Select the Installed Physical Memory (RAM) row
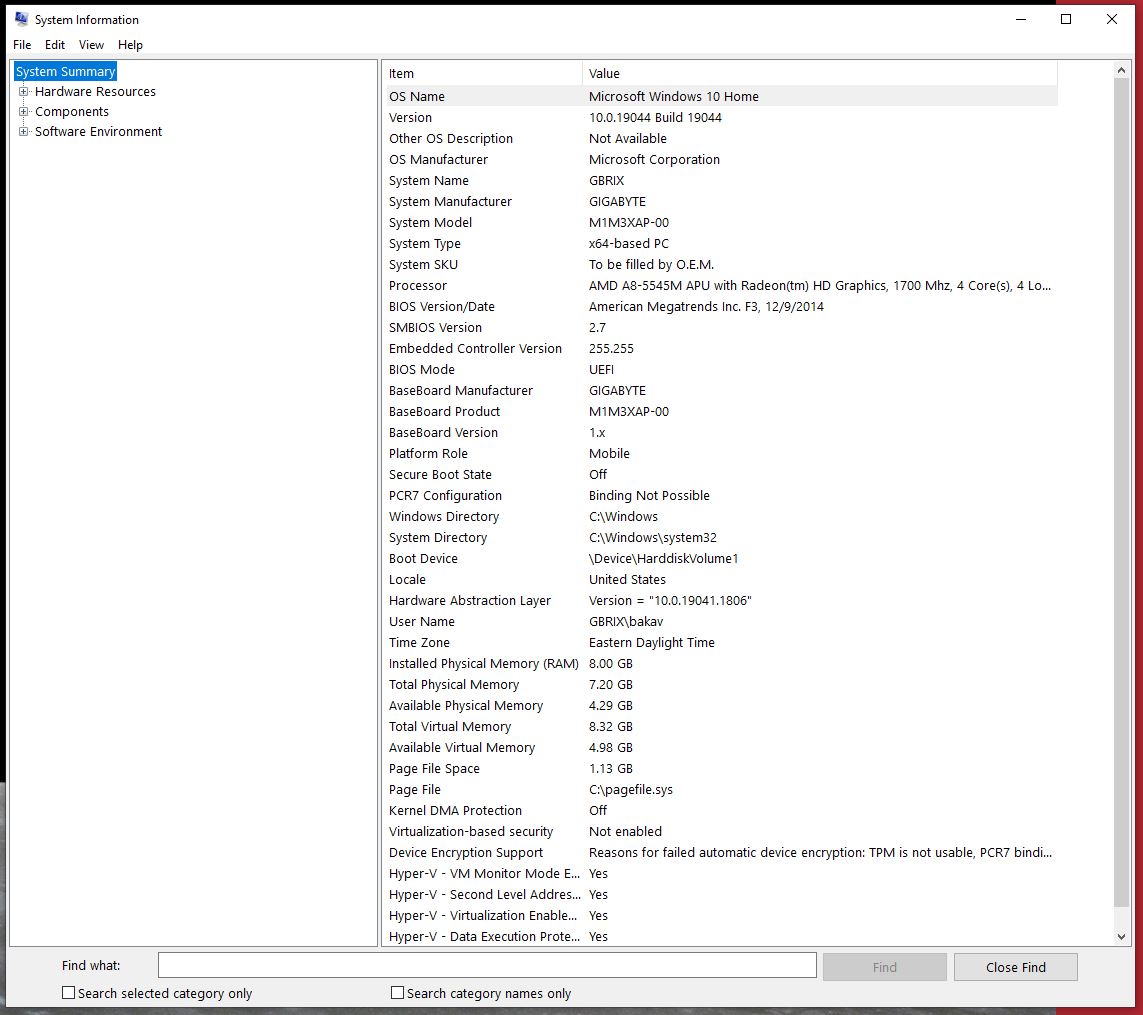The height and width of the screenshot is (1015, 1143). pyautogui.click(x=720, y=664)
